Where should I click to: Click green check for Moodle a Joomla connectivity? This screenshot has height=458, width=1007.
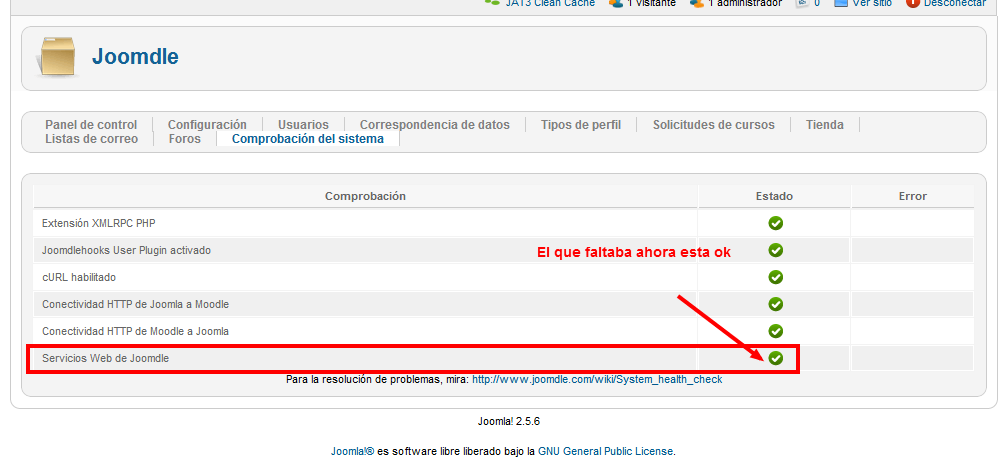[775, 331]
